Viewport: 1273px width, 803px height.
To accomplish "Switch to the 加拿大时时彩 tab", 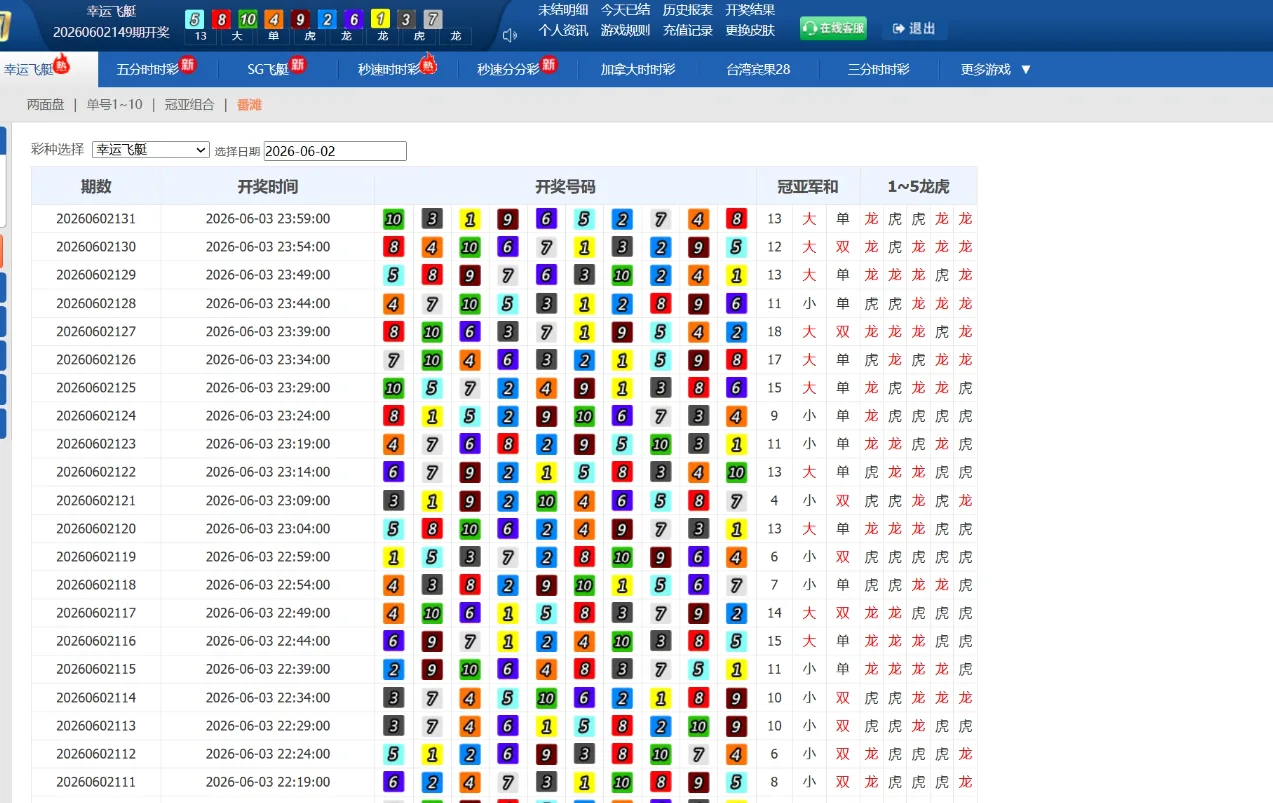I will [x=638, y=69].
